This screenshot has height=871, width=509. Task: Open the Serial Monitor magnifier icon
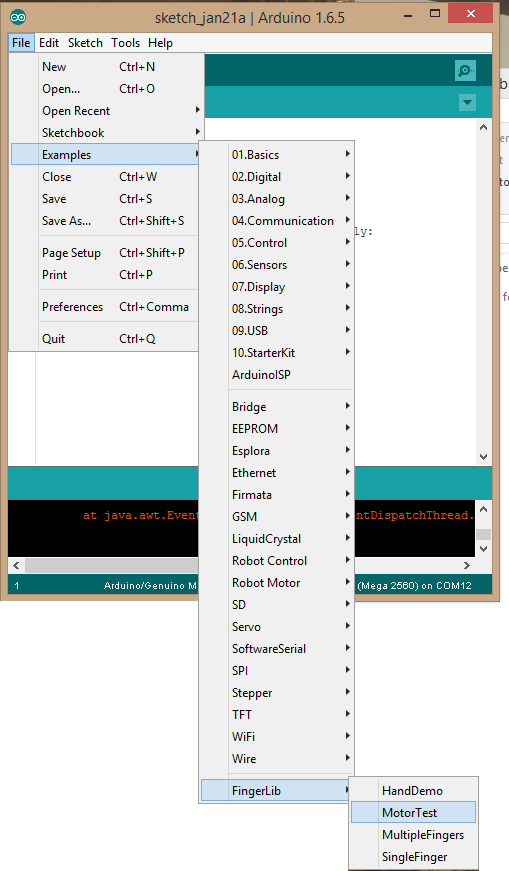point(465,71)
